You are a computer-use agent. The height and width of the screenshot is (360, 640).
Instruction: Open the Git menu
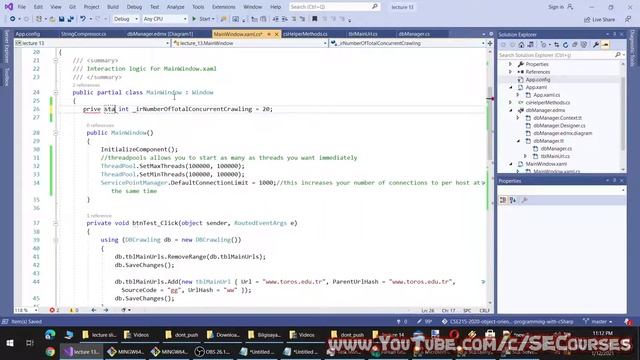(72, 7)
